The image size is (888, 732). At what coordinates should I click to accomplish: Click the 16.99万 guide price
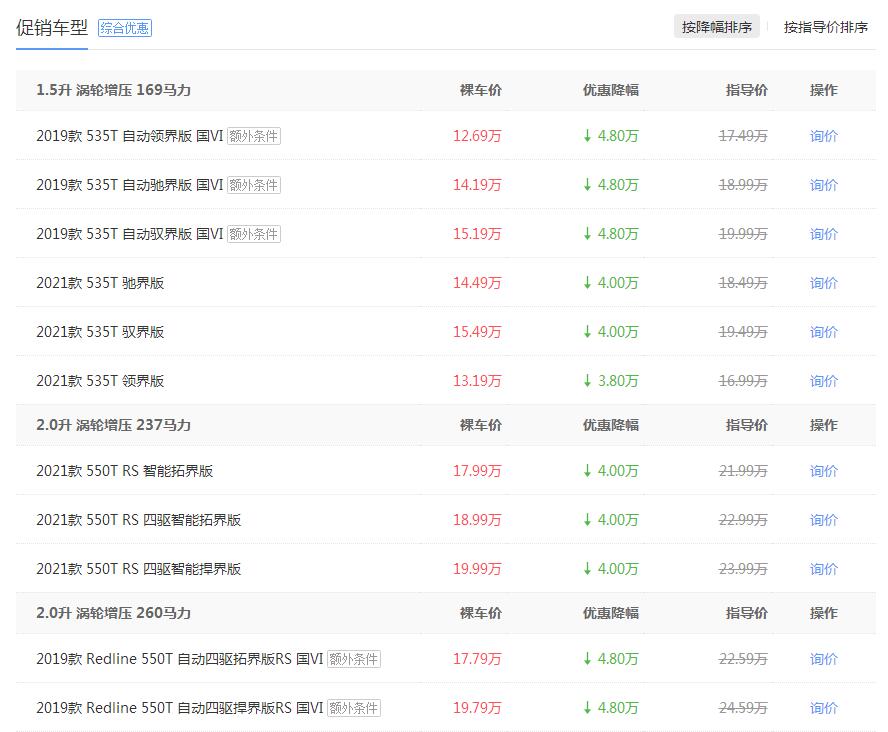(743, 381)
